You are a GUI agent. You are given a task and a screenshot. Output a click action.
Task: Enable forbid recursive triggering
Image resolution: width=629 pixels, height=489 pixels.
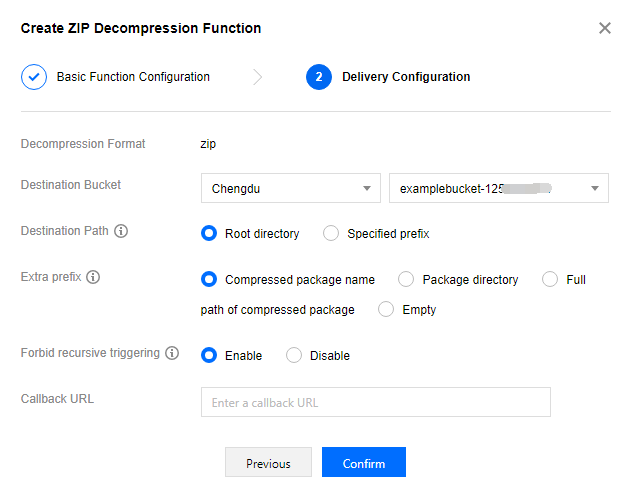209,355
